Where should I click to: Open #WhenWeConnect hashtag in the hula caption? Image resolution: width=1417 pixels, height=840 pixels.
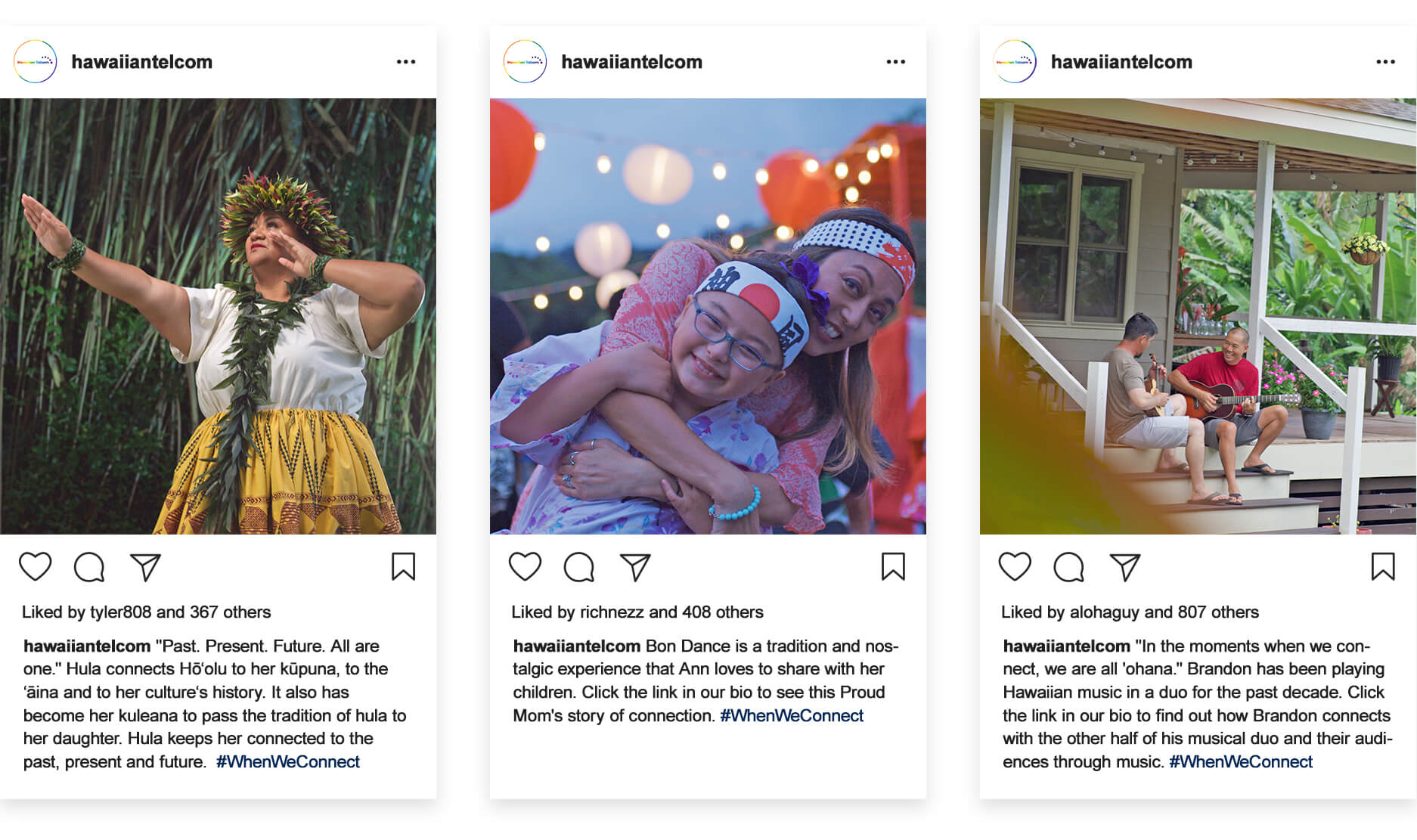pos(288,761)
